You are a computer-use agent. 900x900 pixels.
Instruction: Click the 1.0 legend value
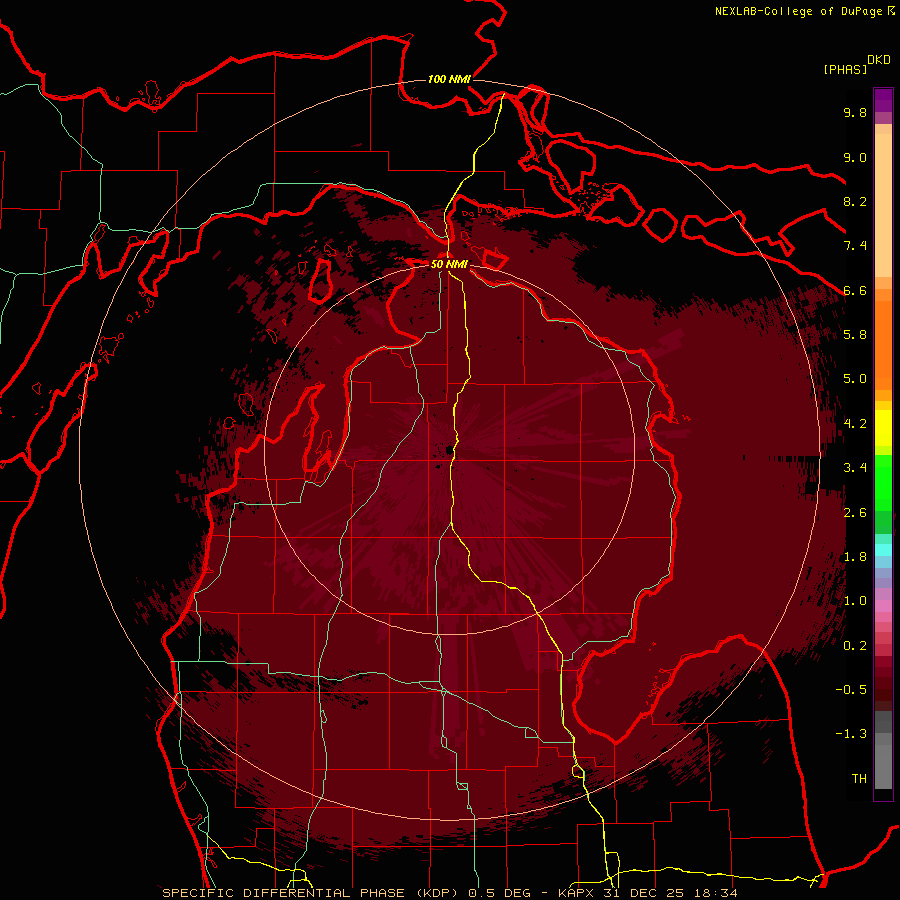(x=855, y=601)
